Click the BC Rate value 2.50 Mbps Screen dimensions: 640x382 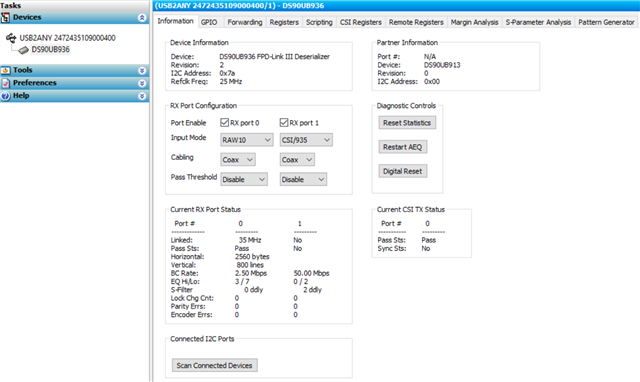tap(251, 273)
